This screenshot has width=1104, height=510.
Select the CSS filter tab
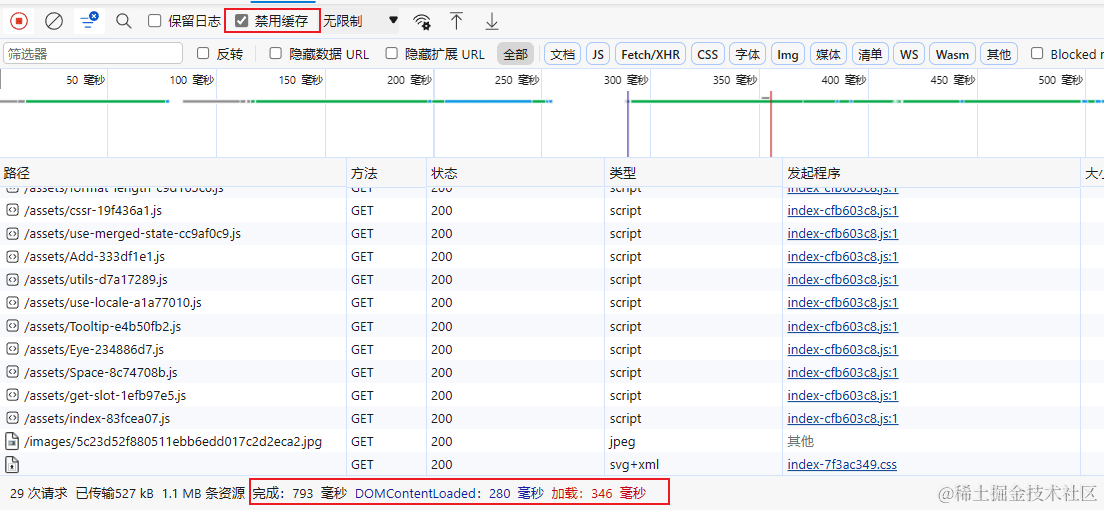click(x=707, y=54)
